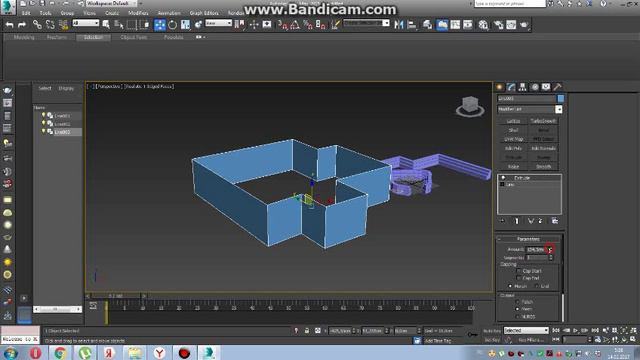
Task: Open the Workspace Default dropdown
Action: pyautogui.click(x=111, y=3)
